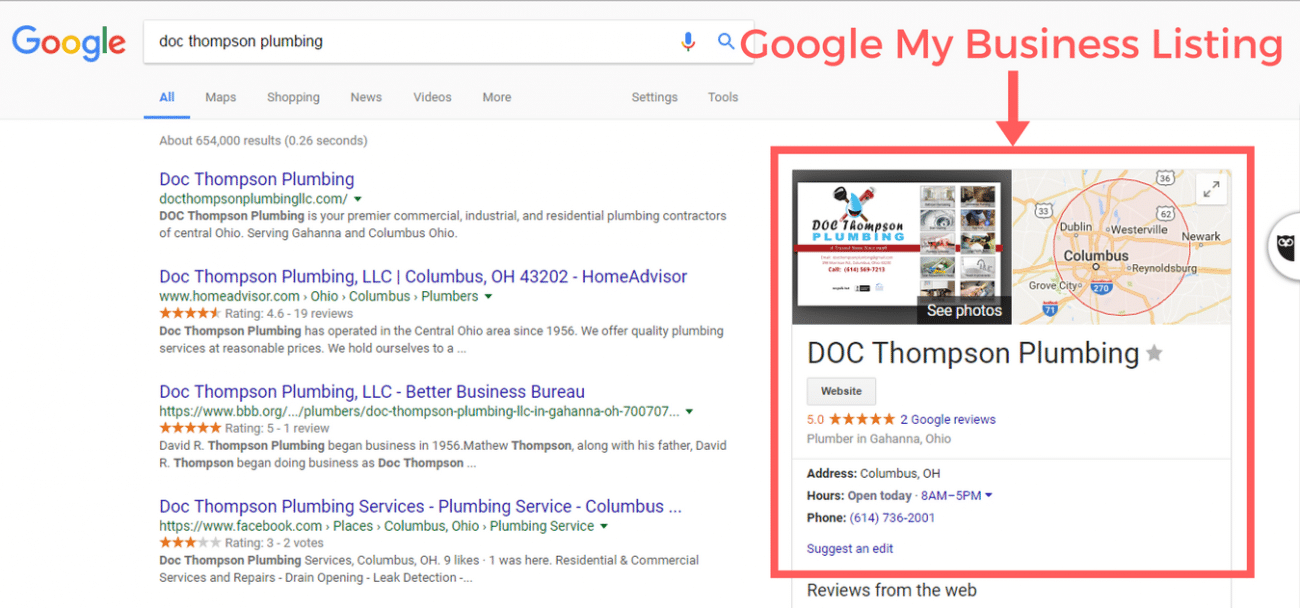Viewport: 1300px width, 608px height.
Task: Click the 'Reviews from the web' heading
Action: pyautogui.click(x=892, y=590)
